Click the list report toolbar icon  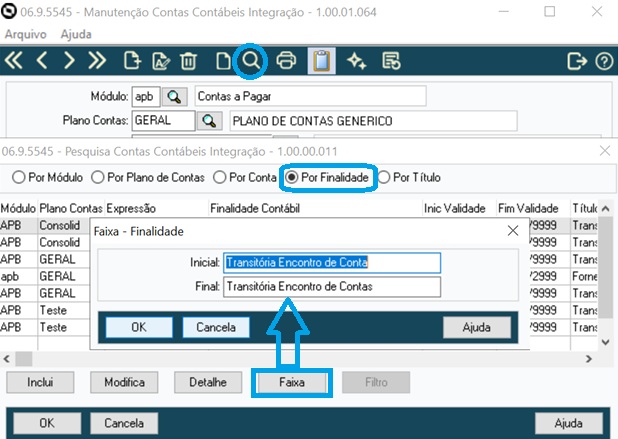point(391,61)
